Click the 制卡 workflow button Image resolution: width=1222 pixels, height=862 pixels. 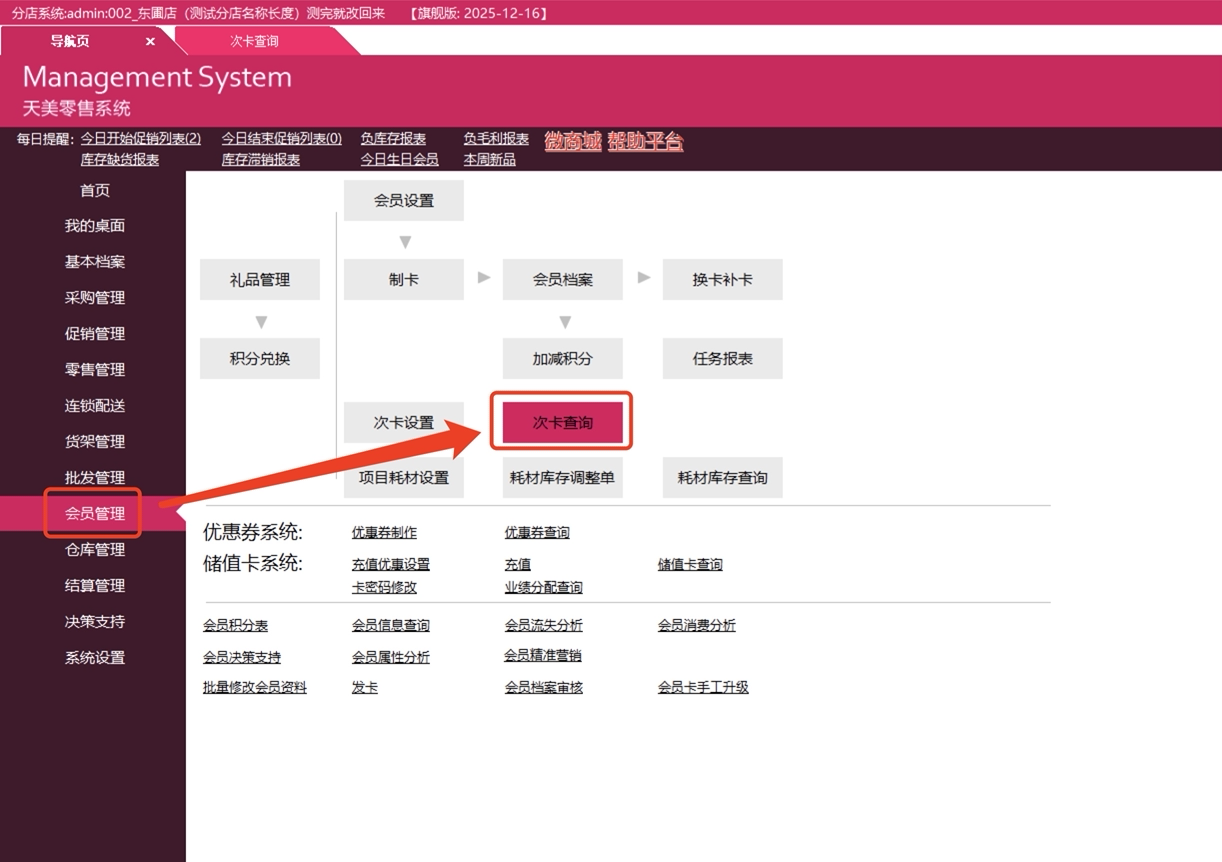(404, 280)
